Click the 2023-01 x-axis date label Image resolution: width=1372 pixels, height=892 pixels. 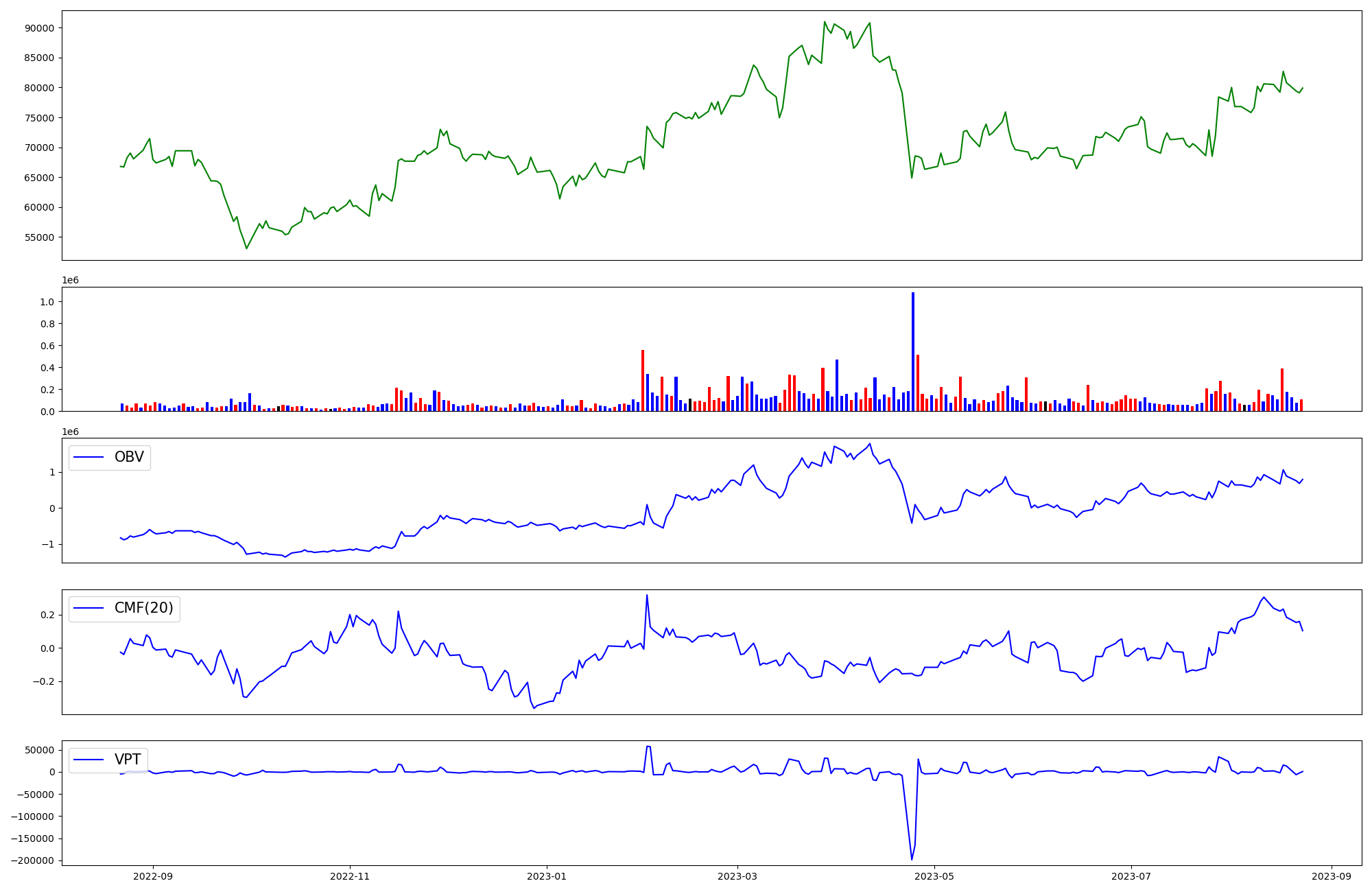coord(547,876)
